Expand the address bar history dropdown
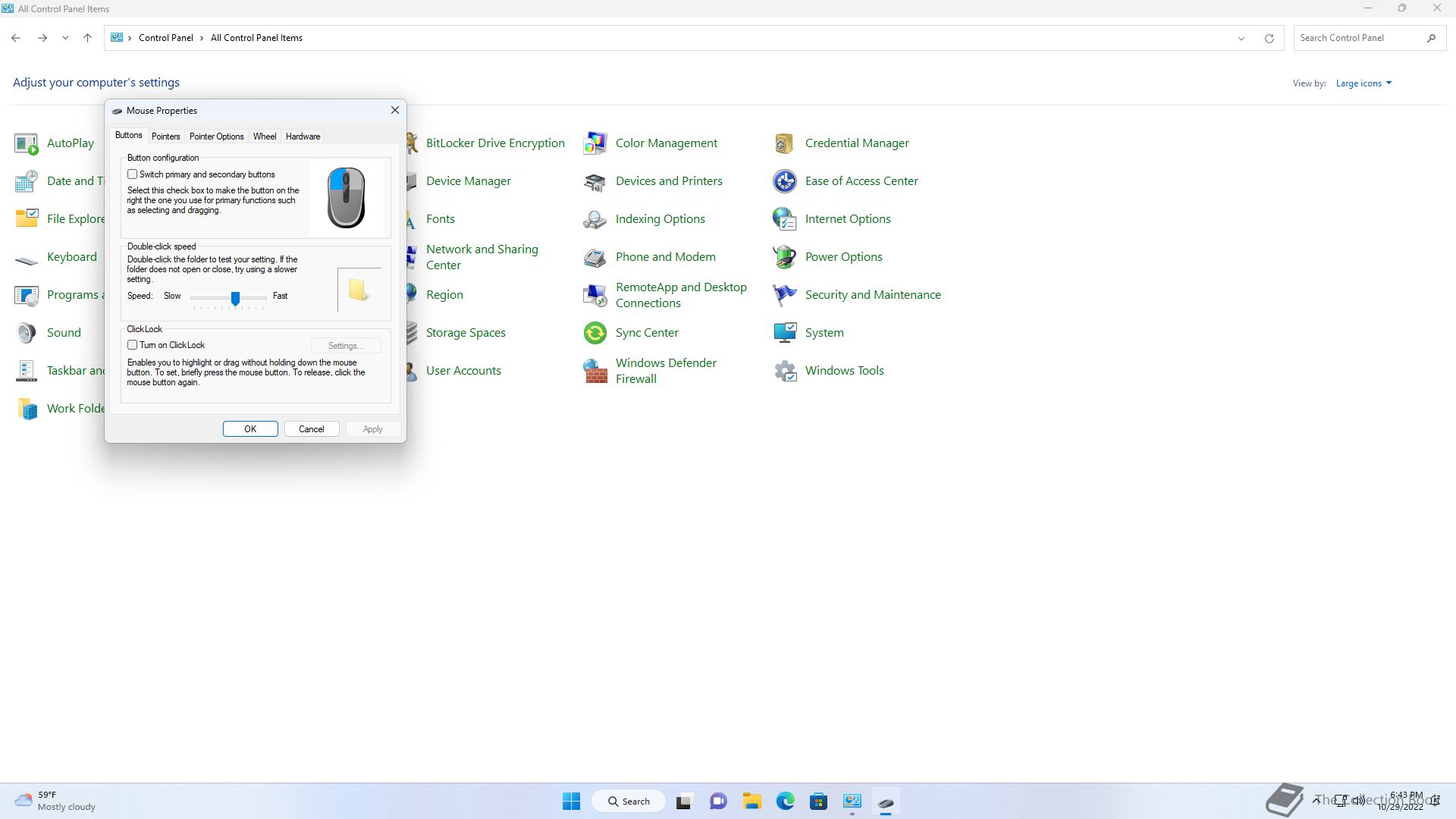The height and width of the screenshot is (819, 1456). tap(1241, 38)
